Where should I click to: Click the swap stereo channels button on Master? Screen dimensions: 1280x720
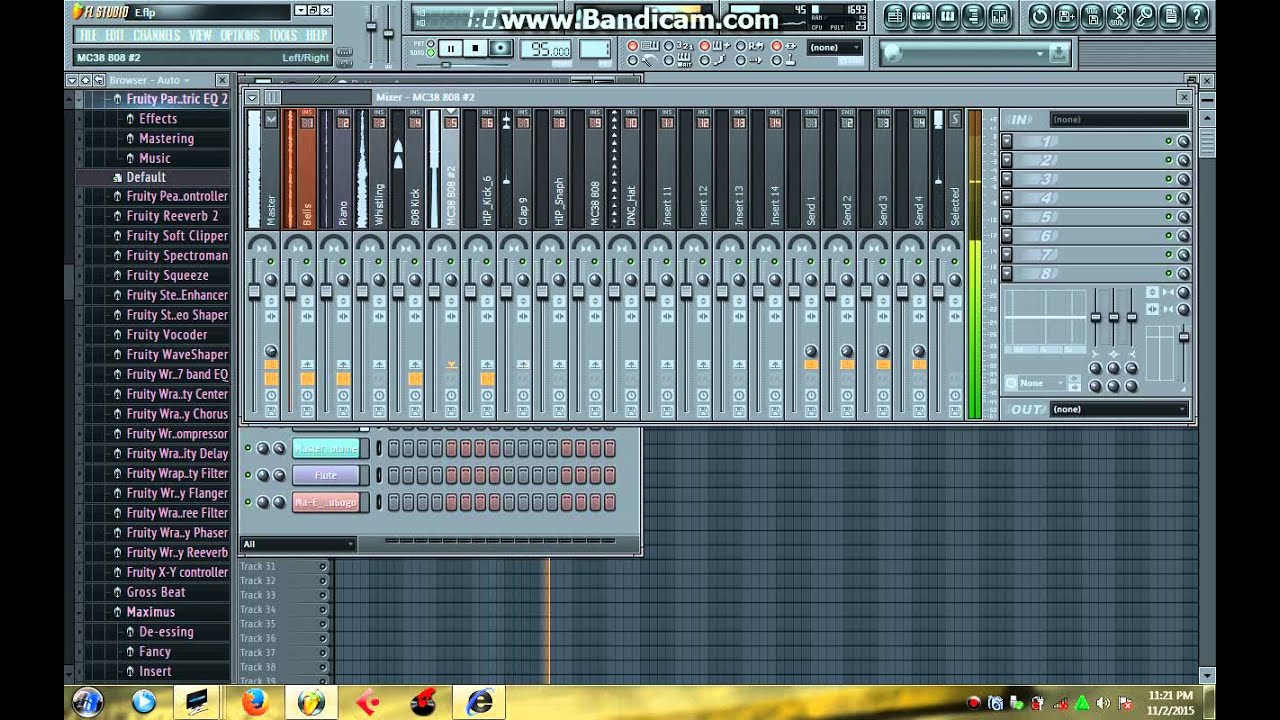[x=270, y=315]
